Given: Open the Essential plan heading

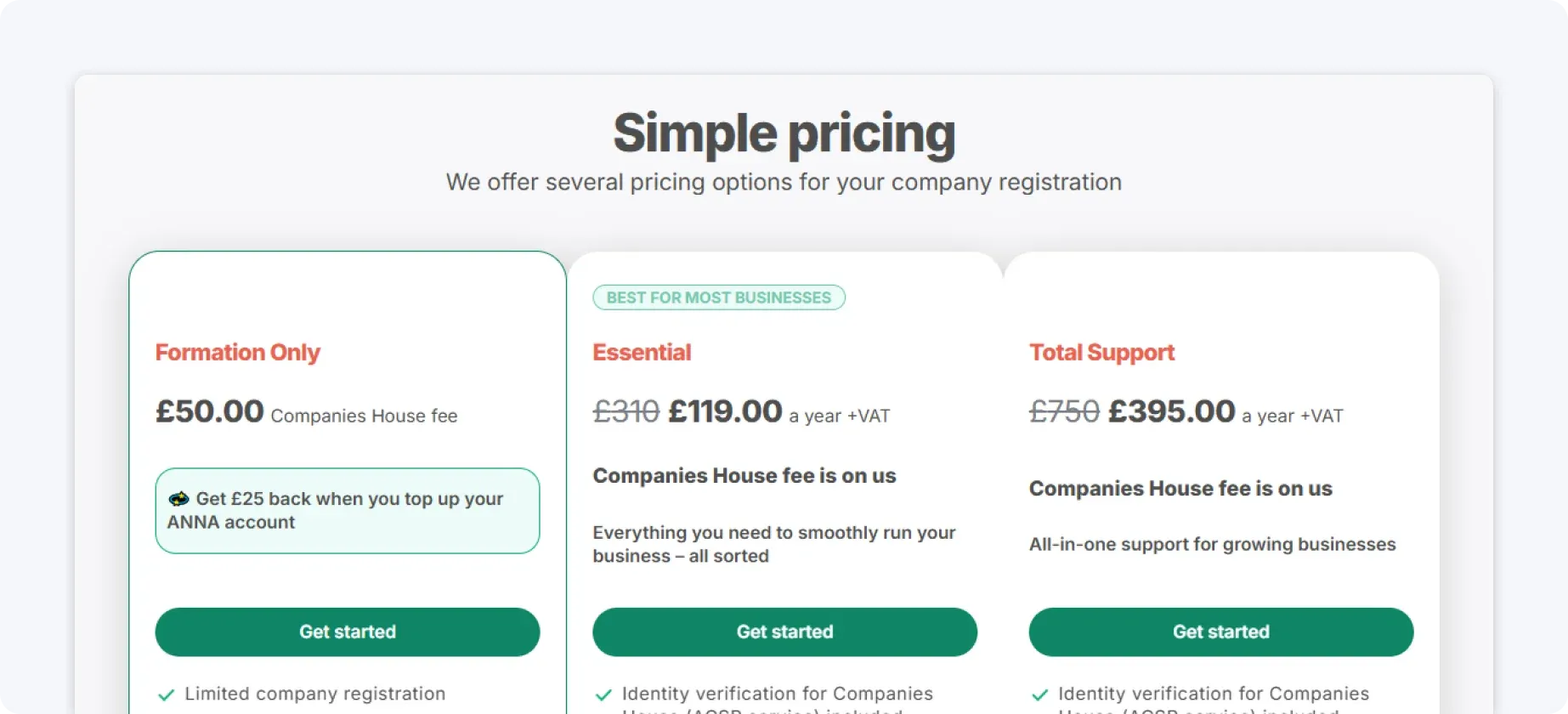Looking at the screenshot, I should (x=642, y=352).
